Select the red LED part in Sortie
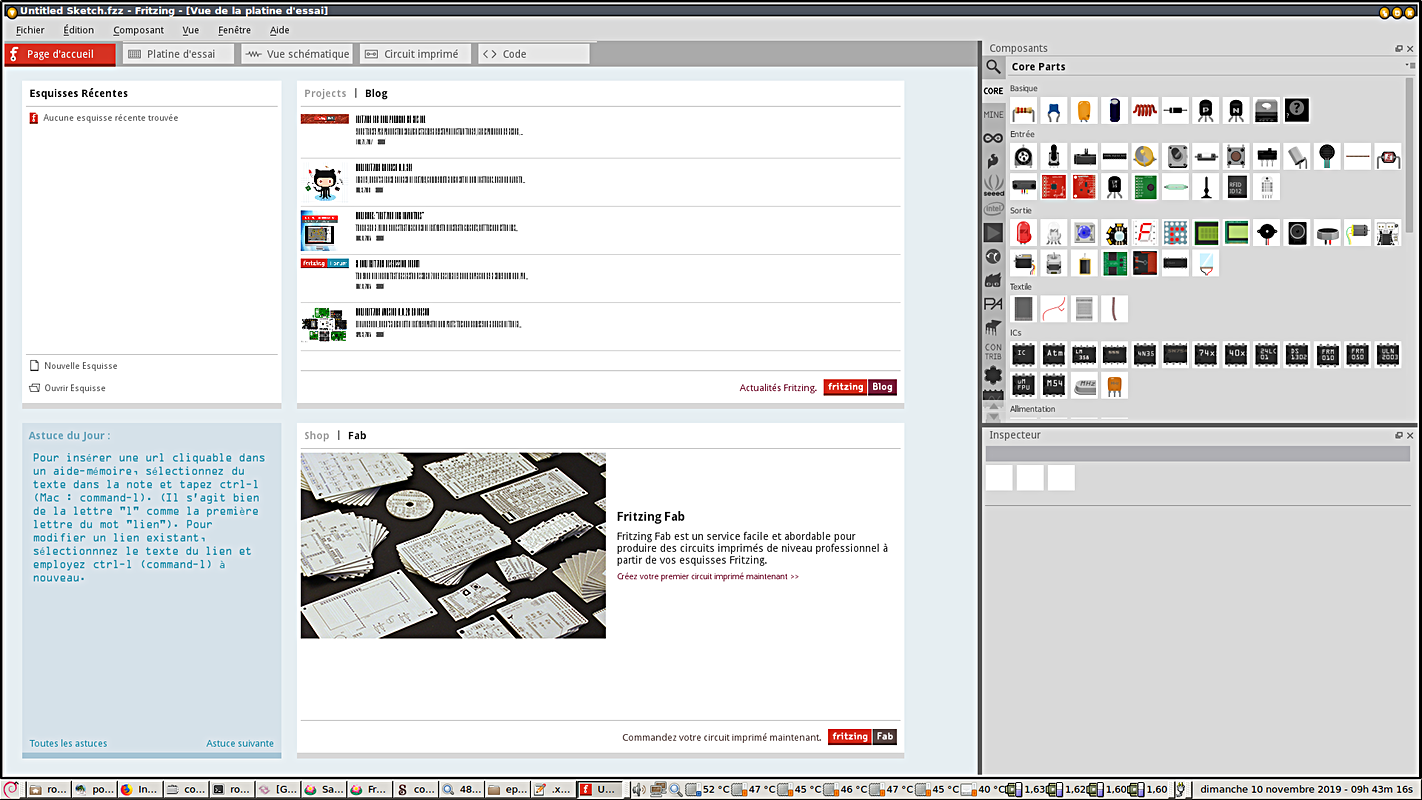 (1023, 233)
